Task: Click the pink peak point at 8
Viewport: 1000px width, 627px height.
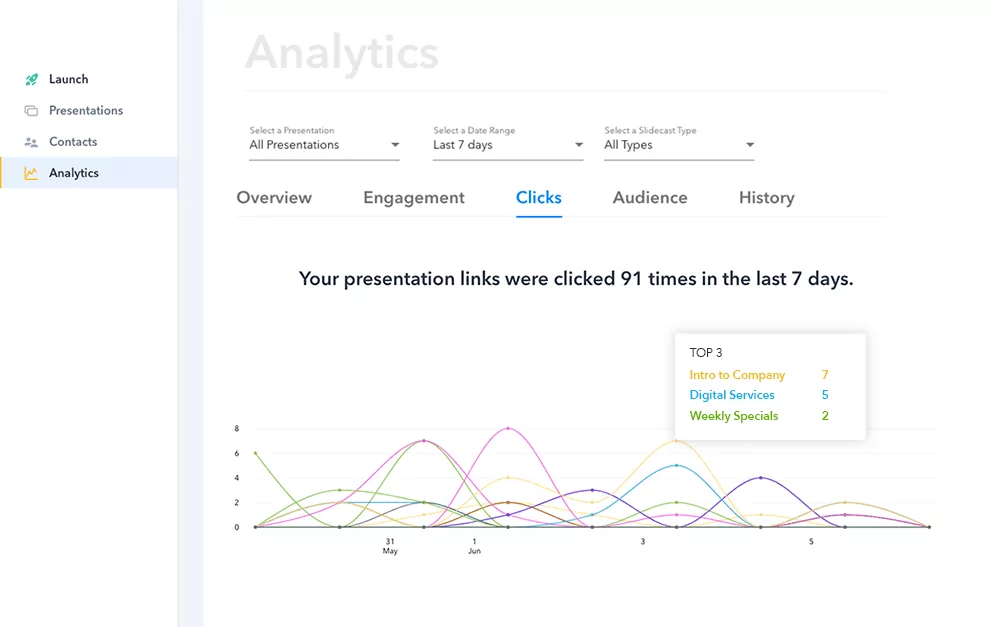Action: pos(509,428)
